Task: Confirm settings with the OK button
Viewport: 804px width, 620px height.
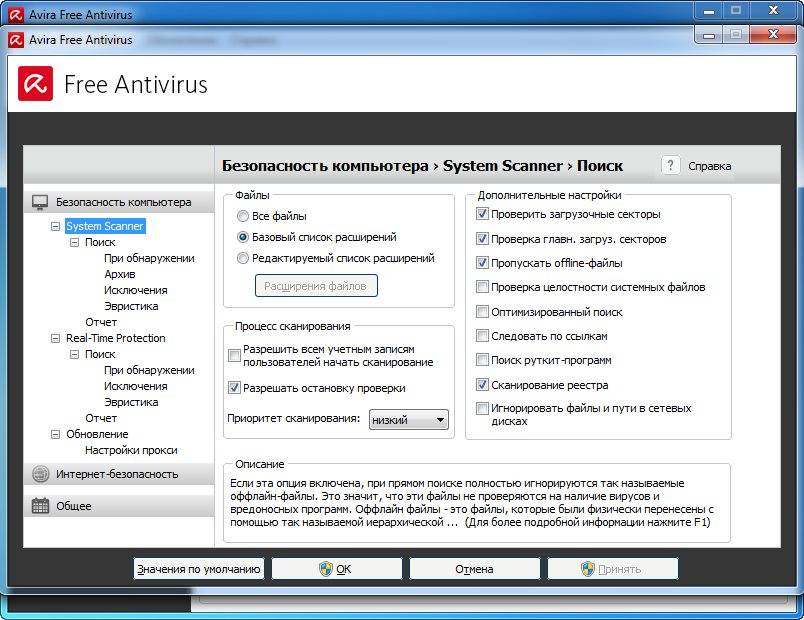Action: [336, 569]
